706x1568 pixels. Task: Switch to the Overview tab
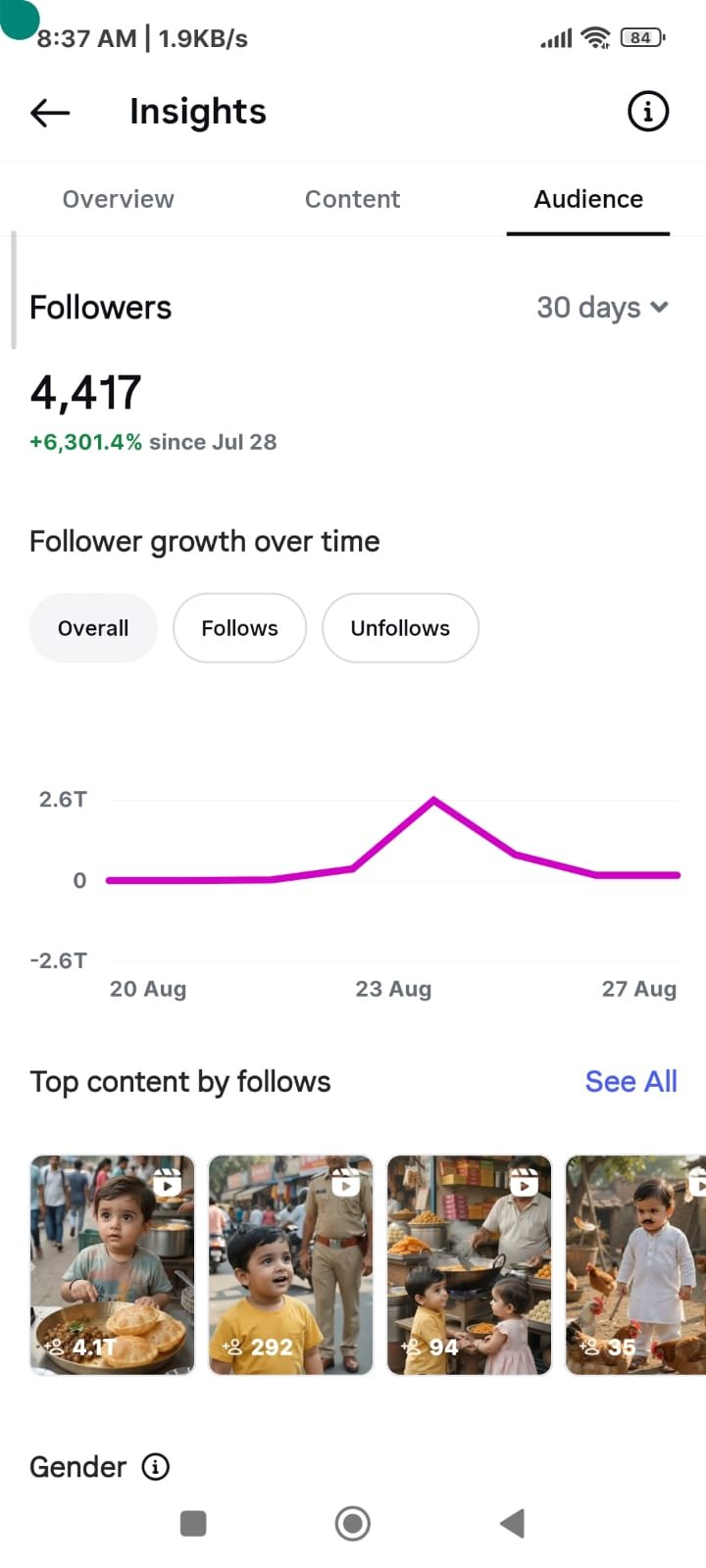point(119,199)
